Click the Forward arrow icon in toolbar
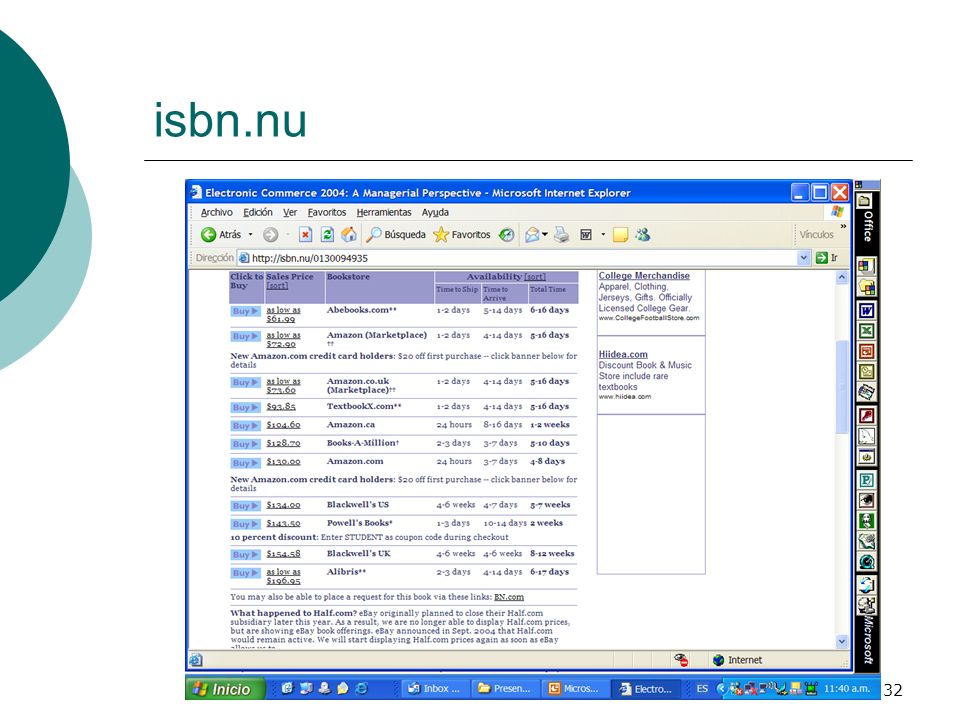Screen dimensions: 960x720 (x=271, y=234)
